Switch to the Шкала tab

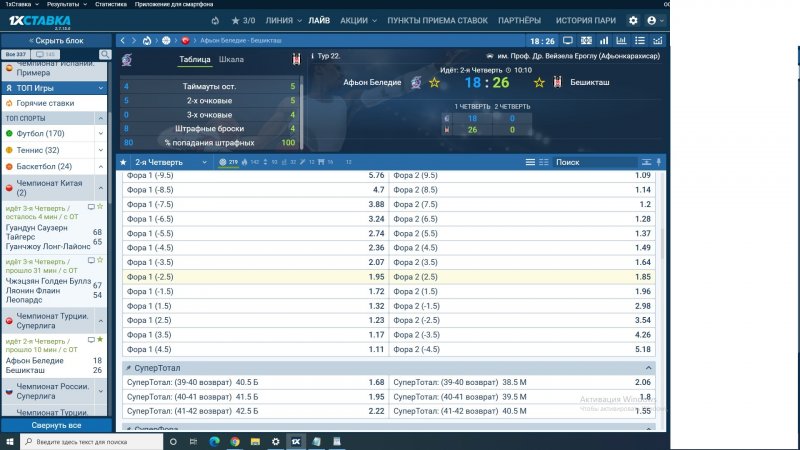[231, 60]
